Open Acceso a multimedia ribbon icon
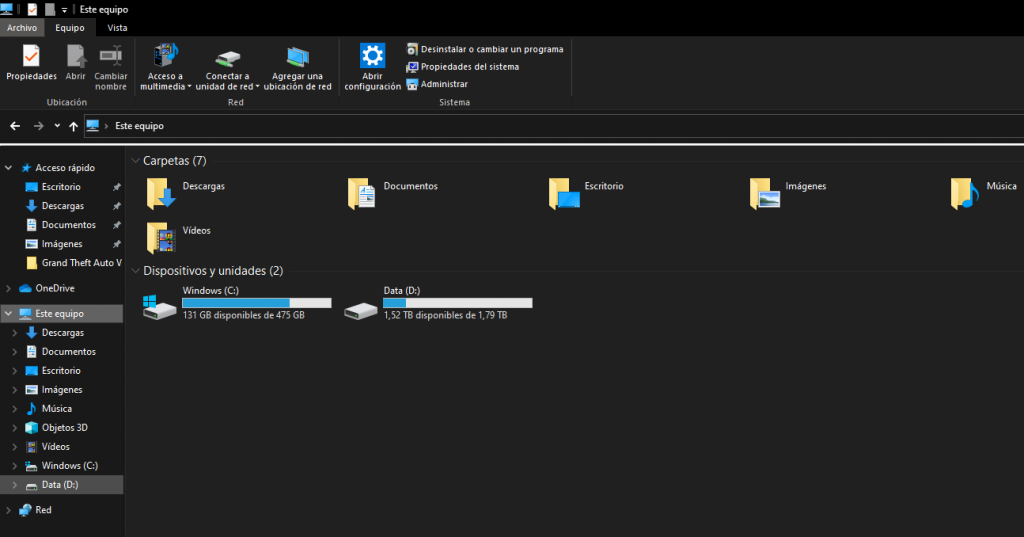The width and height of the screenshot is (1024, 537). pos(164,57)
